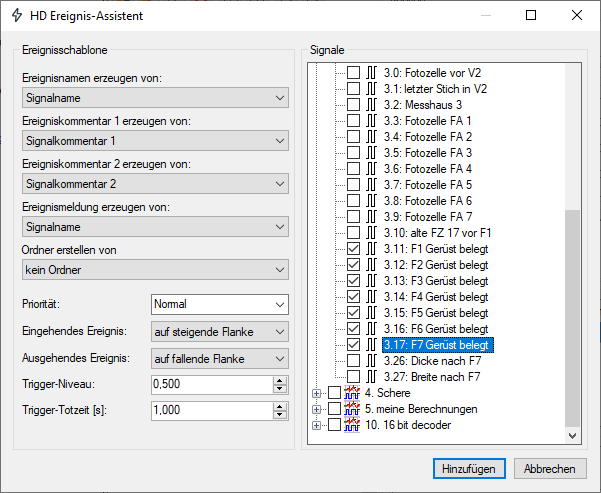Screen dimensions: 601x493
Task: Click the module icon of 5. meine Berechnungen
Action: coord(351,409)
